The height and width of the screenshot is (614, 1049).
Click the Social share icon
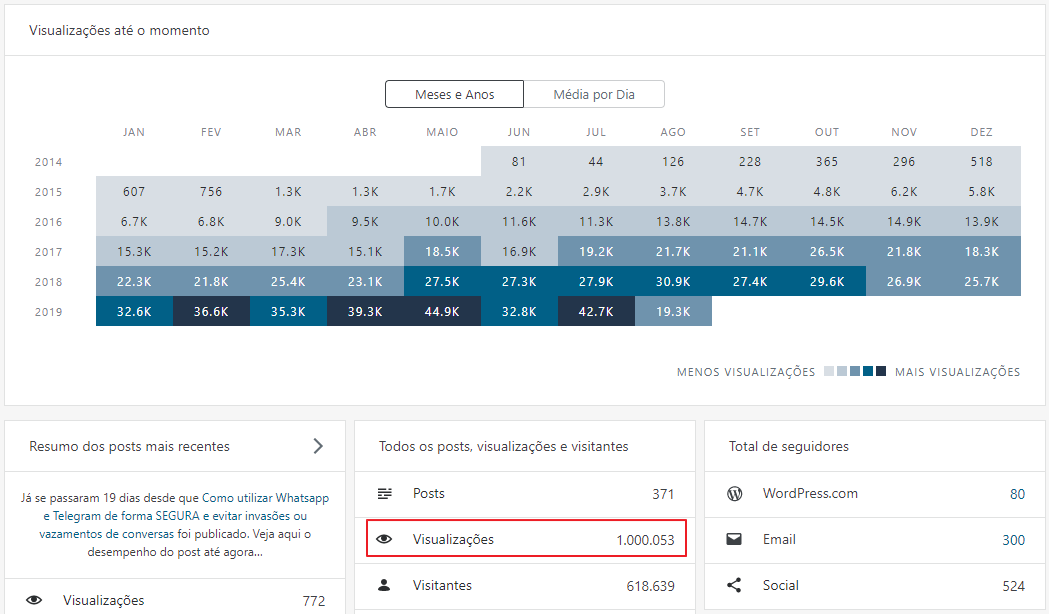tap(734, 585)
